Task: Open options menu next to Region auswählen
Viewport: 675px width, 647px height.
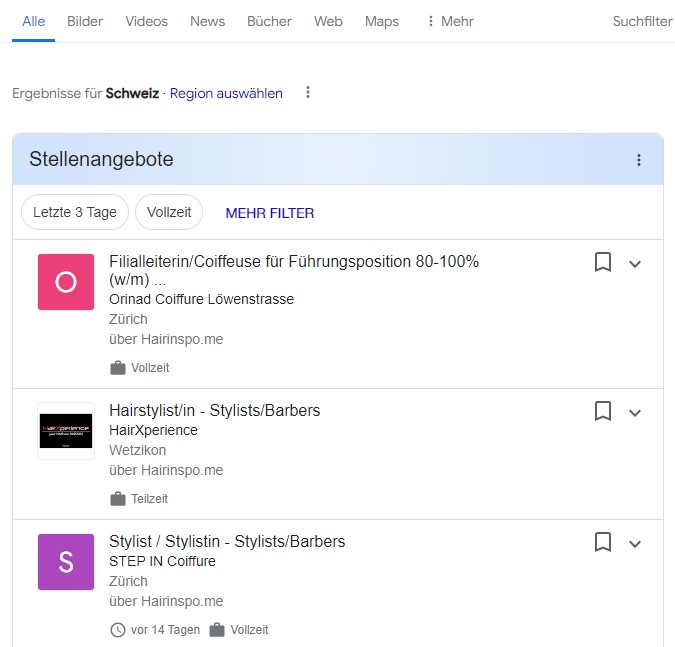Action: pyautogui.click(x=308, y=93)
